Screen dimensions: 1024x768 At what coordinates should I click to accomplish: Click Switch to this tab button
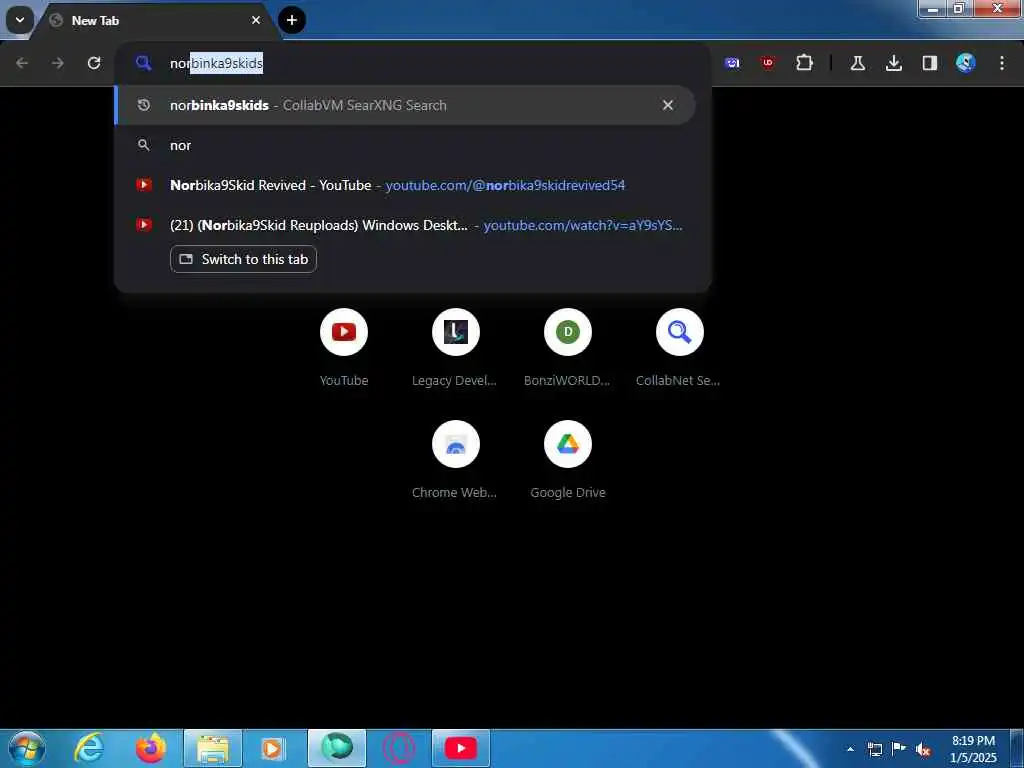click(x=244, y=259)
